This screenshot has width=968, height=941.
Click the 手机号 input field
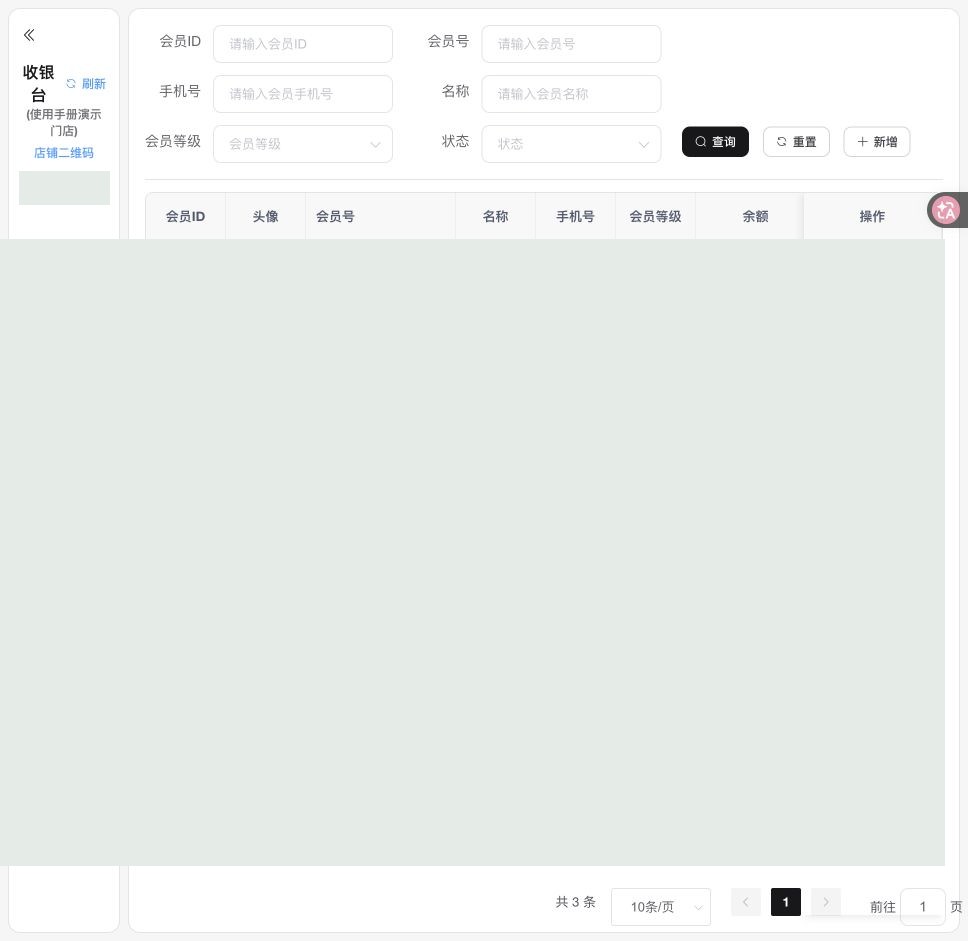coord(302,94)
